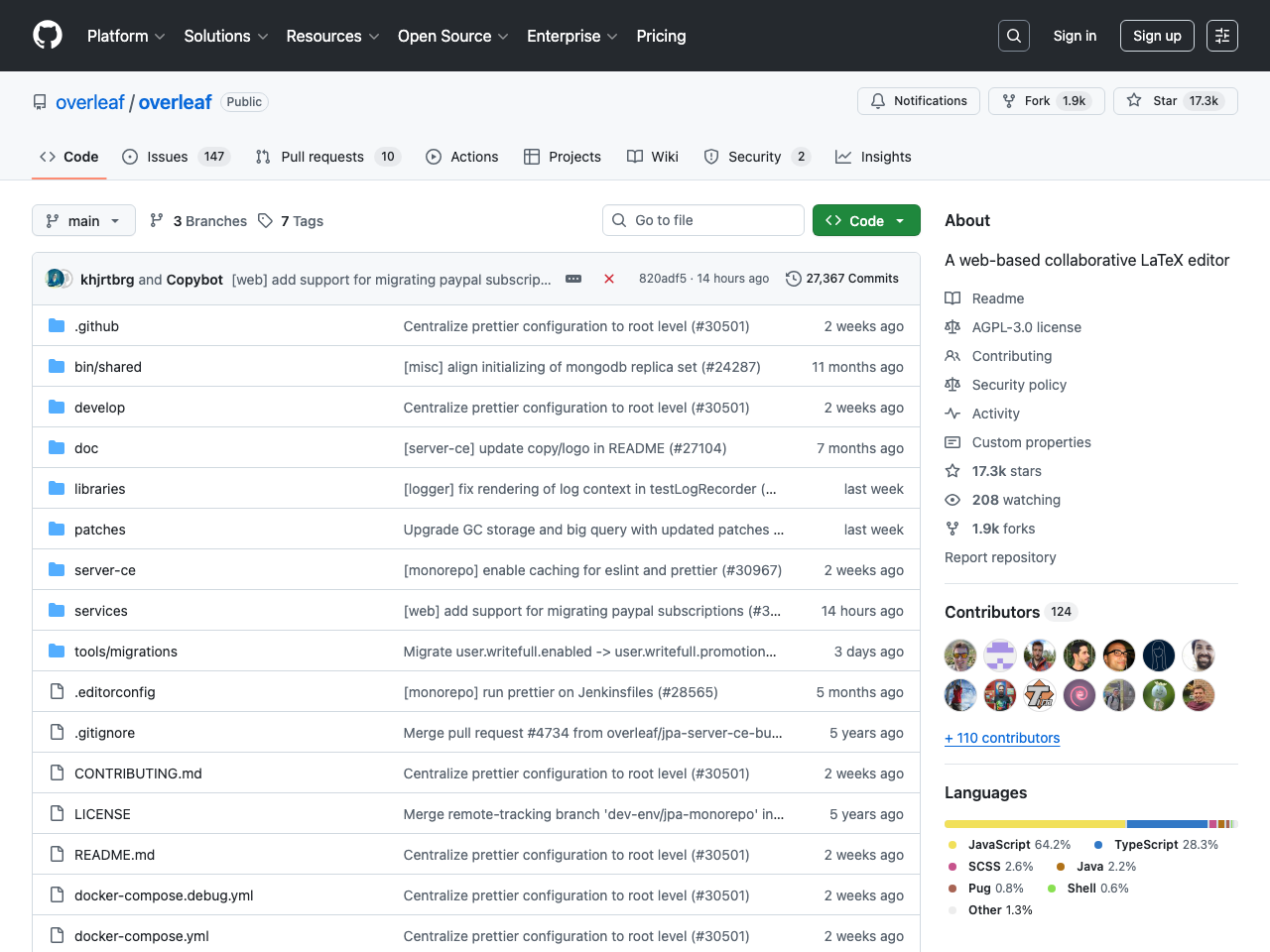Click the failed checks red X icon
This screenshot has width=1270, height=952.
click(x=609, y=279)
